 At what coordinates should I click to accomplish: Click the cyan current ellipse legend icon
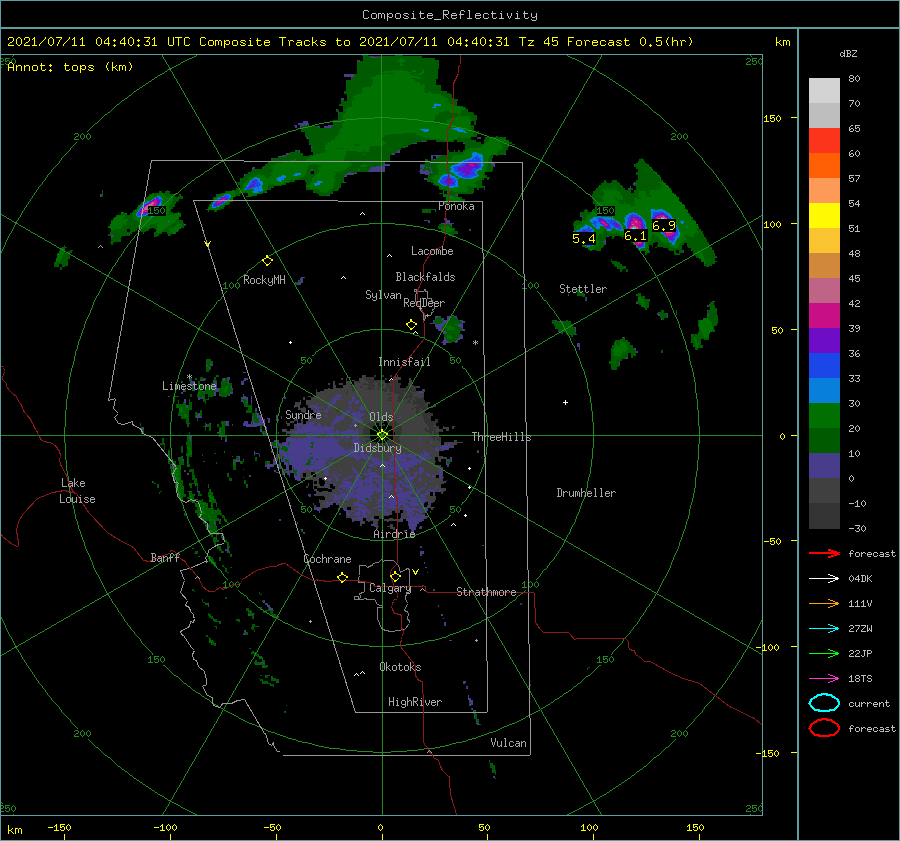tap(824, 703)
